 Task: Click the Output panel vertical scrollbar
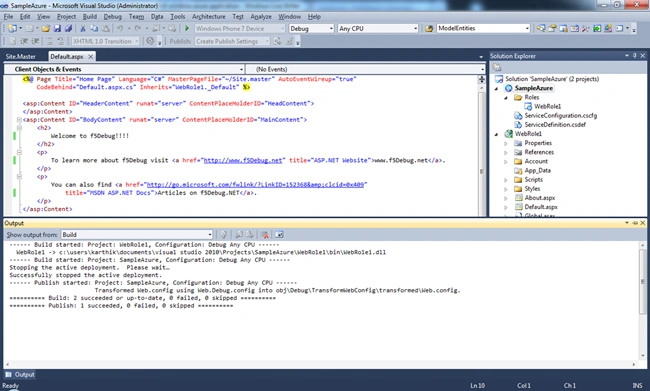[643, 282]
